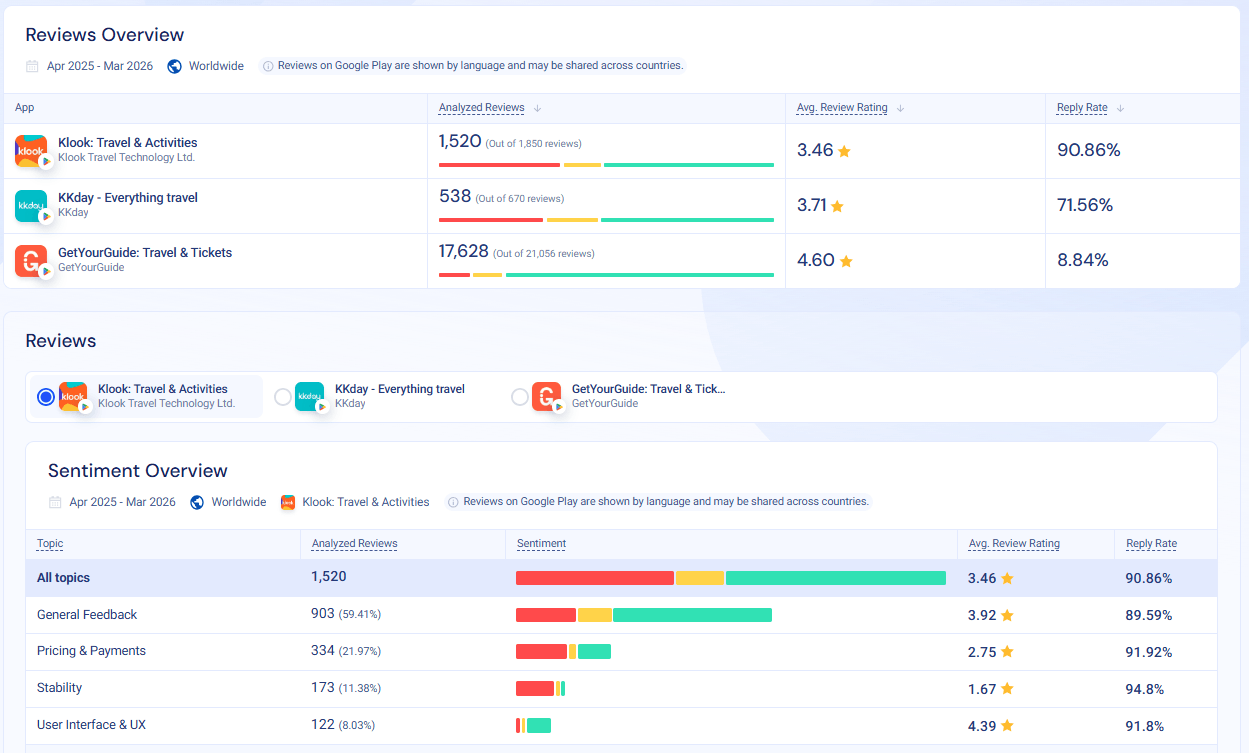Screen dimensions: 1249x753
Task: Click the 71.56% reply rate for KKday
Action: tap(1085, 206)
